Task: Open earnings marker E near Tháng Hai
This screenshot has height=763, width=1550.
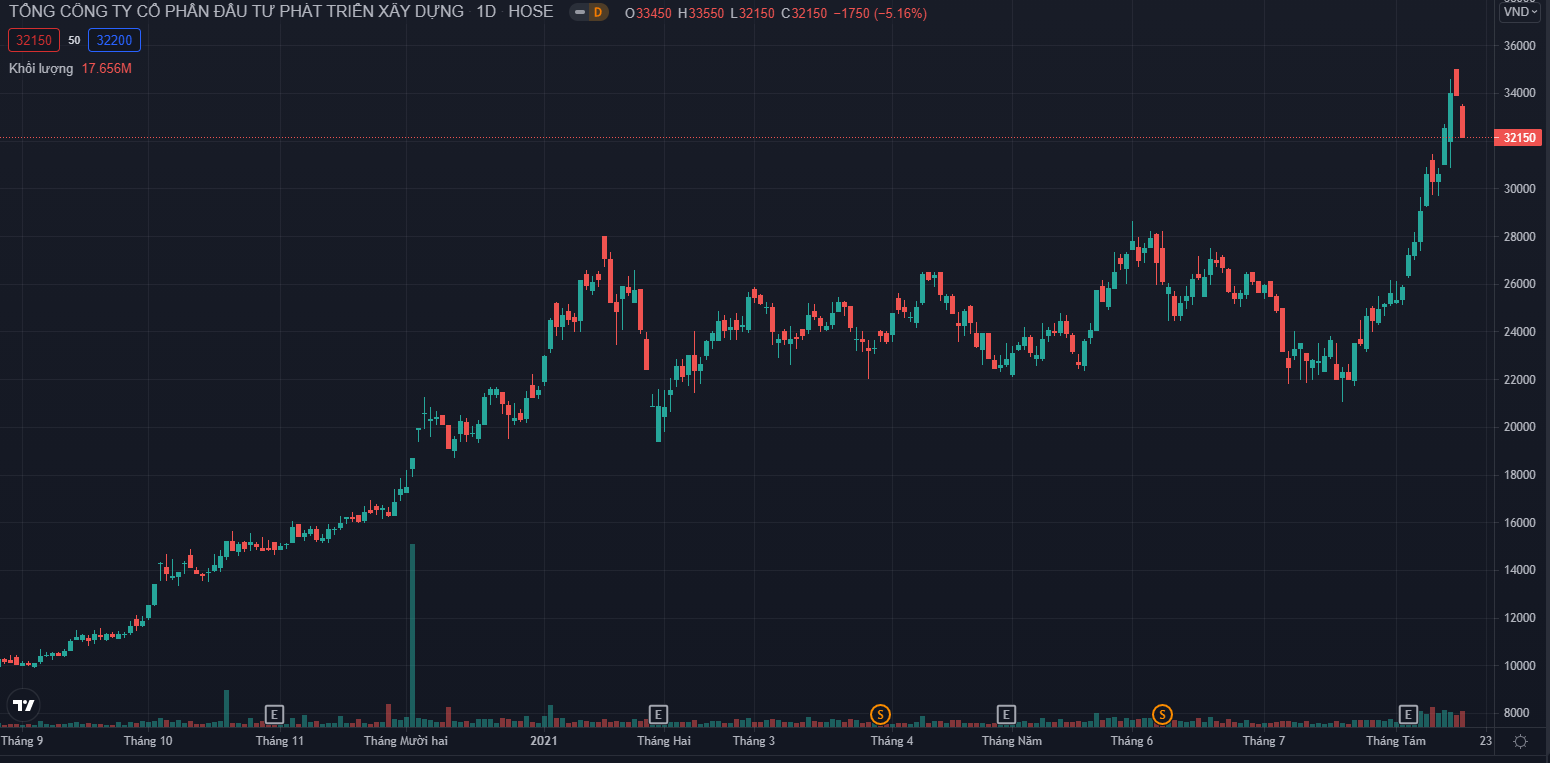Action: [x=658, y=714]
